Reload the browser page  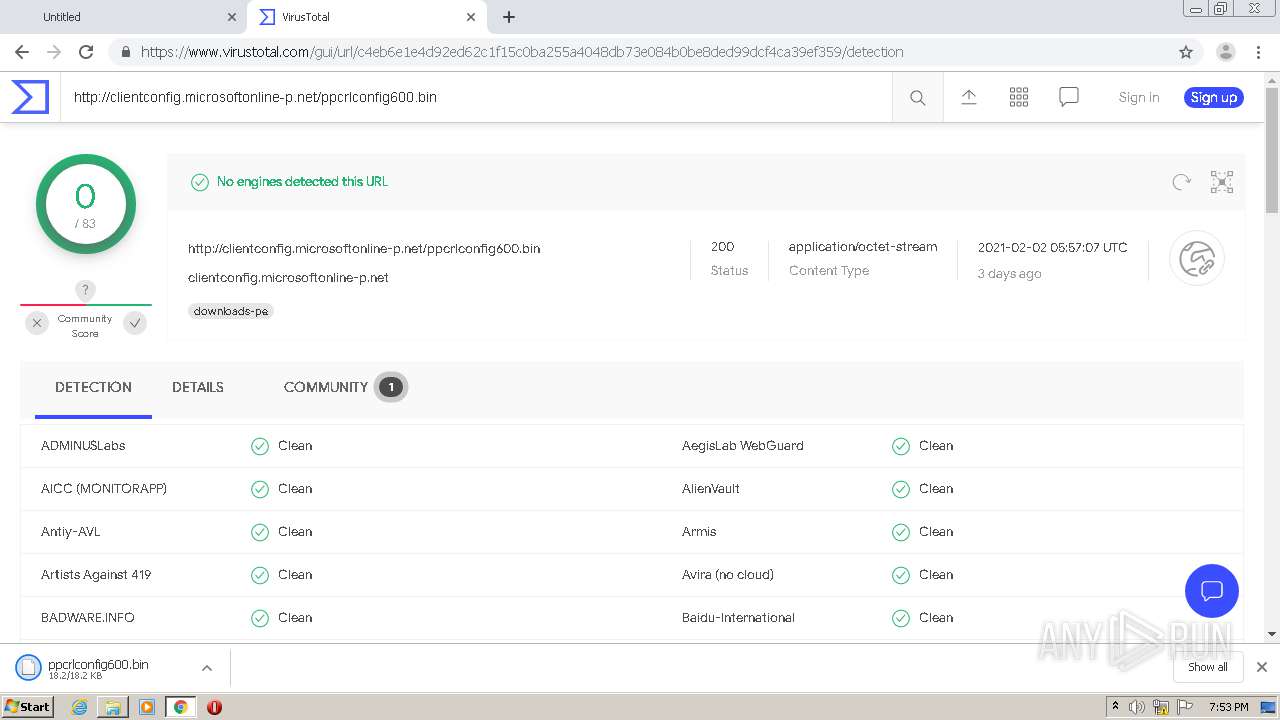86,52
